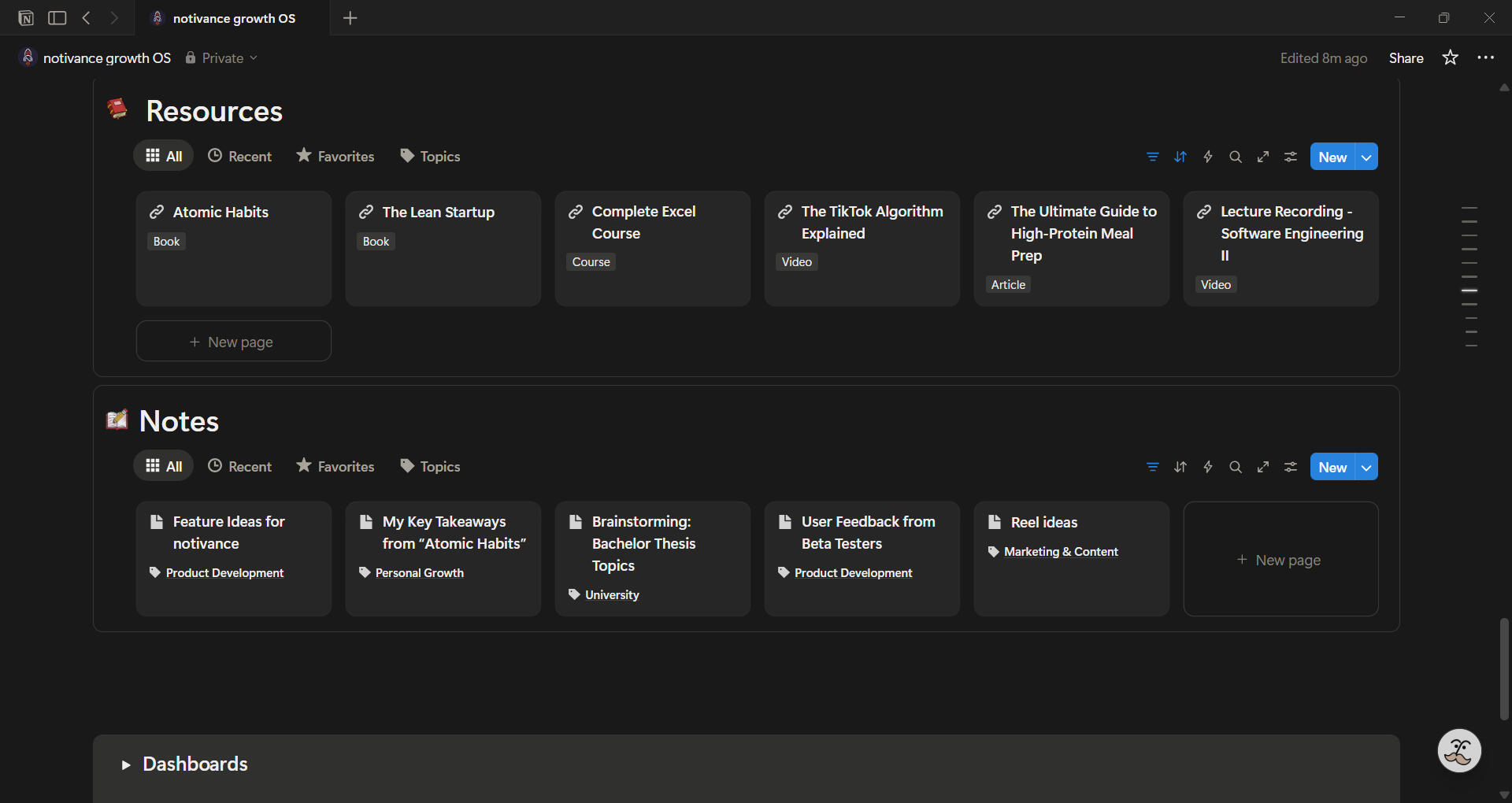Click the Share button

point(1406,57)
